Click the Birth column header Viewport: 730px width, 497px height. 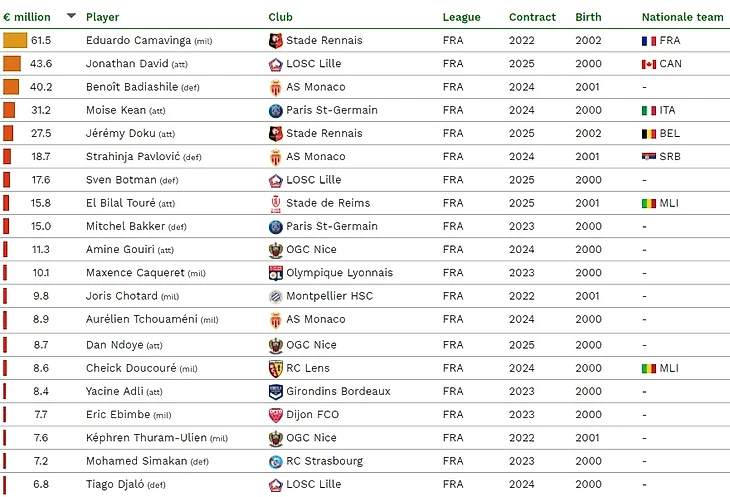point(588,17)
